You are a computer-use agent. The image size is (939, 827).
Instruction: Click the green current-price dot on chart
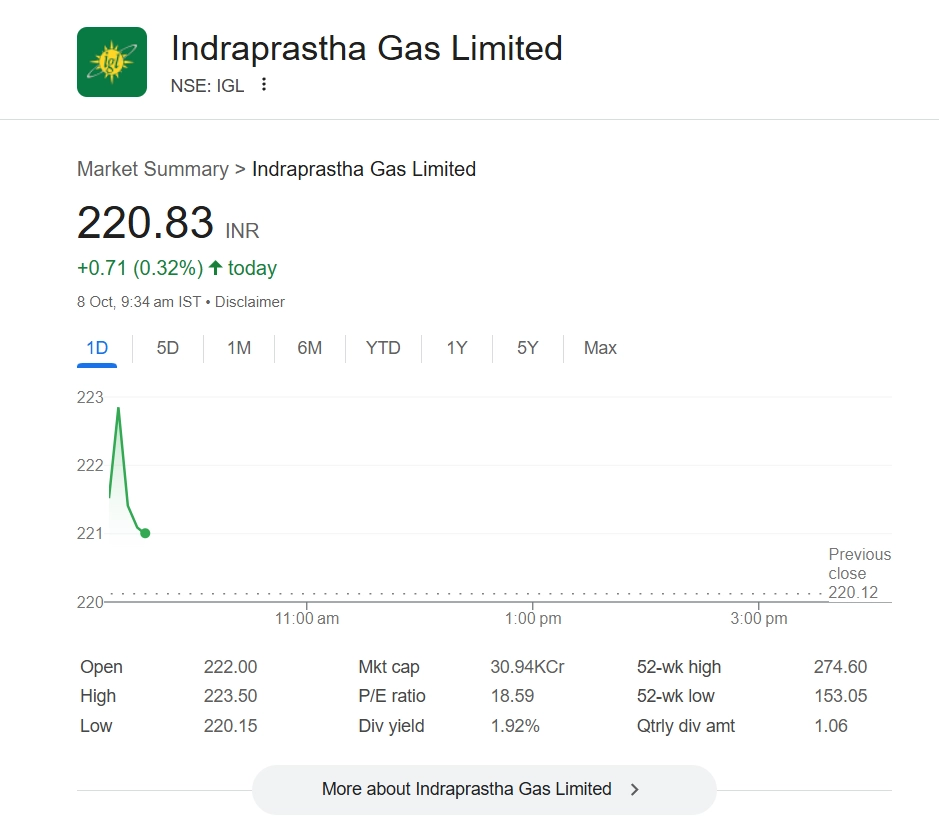(146, 533)
